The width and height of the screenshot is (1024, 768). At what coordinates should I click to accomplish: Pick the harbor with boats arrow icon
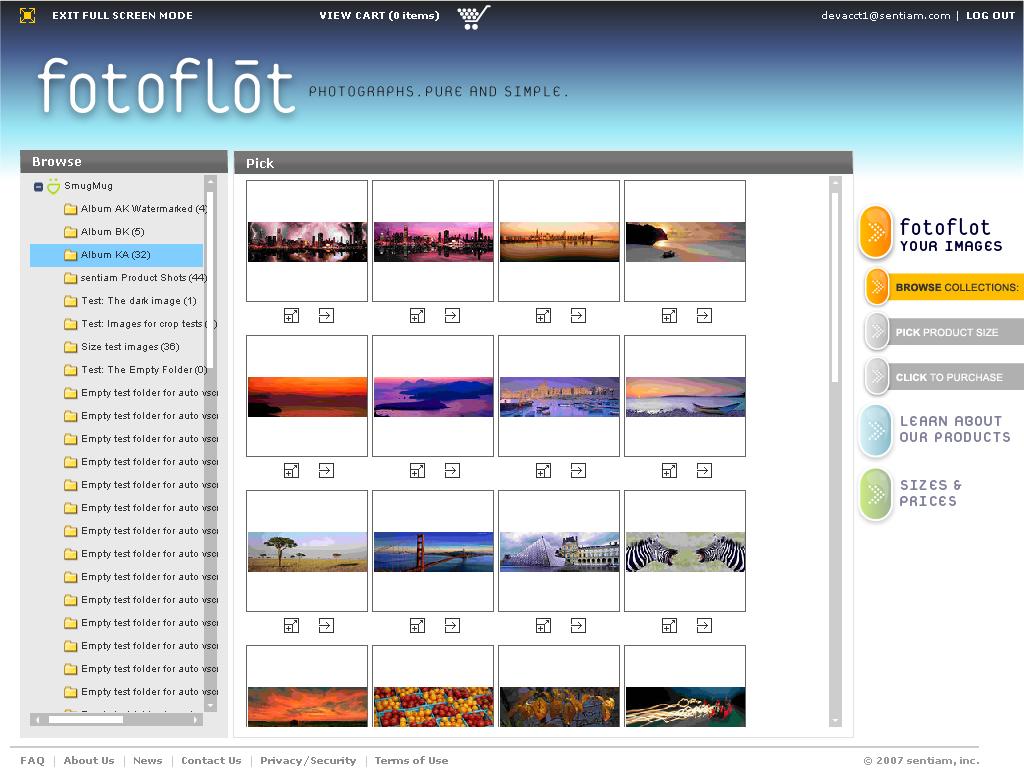(x=578, y=471)
